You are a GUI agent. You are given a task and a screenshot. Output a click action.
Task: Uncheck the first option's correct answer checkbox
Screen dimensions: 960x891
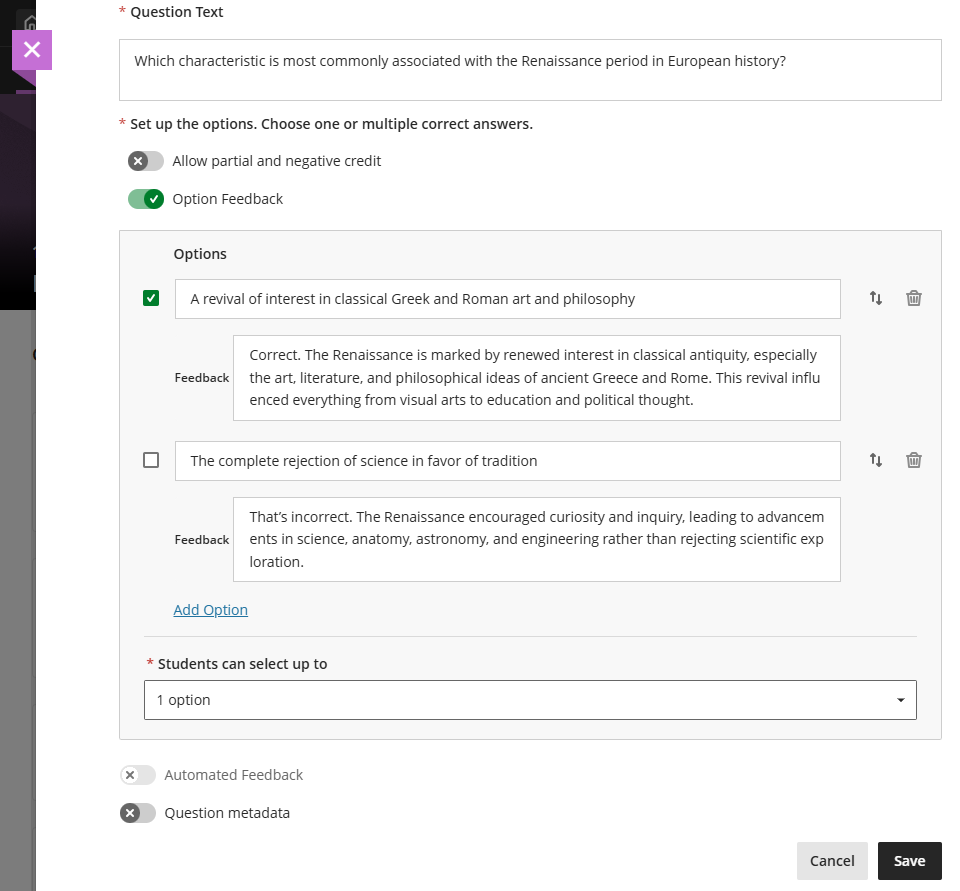tap(151, 297)
